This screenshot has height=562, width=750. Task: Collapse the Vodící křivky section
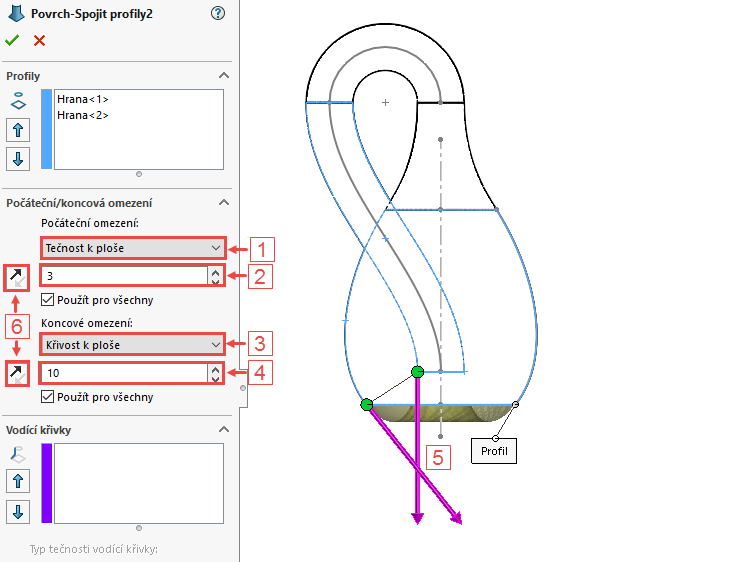223,429
